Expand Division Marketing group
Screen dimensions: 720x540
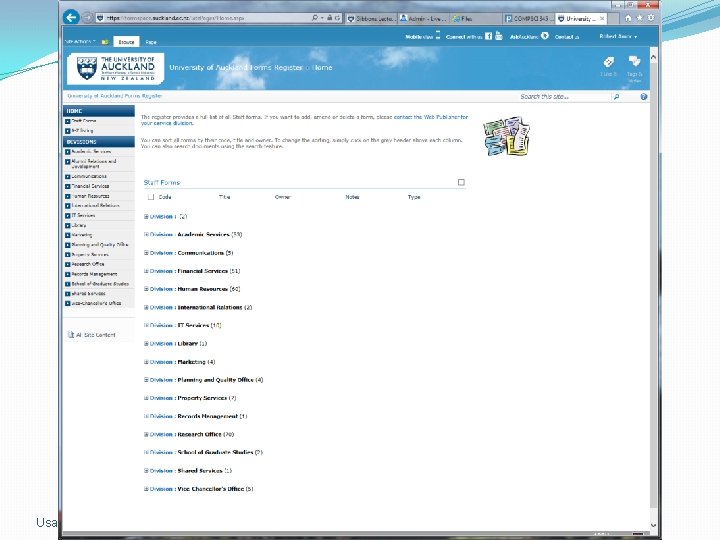pyautogui.click(x=146, y=362)
